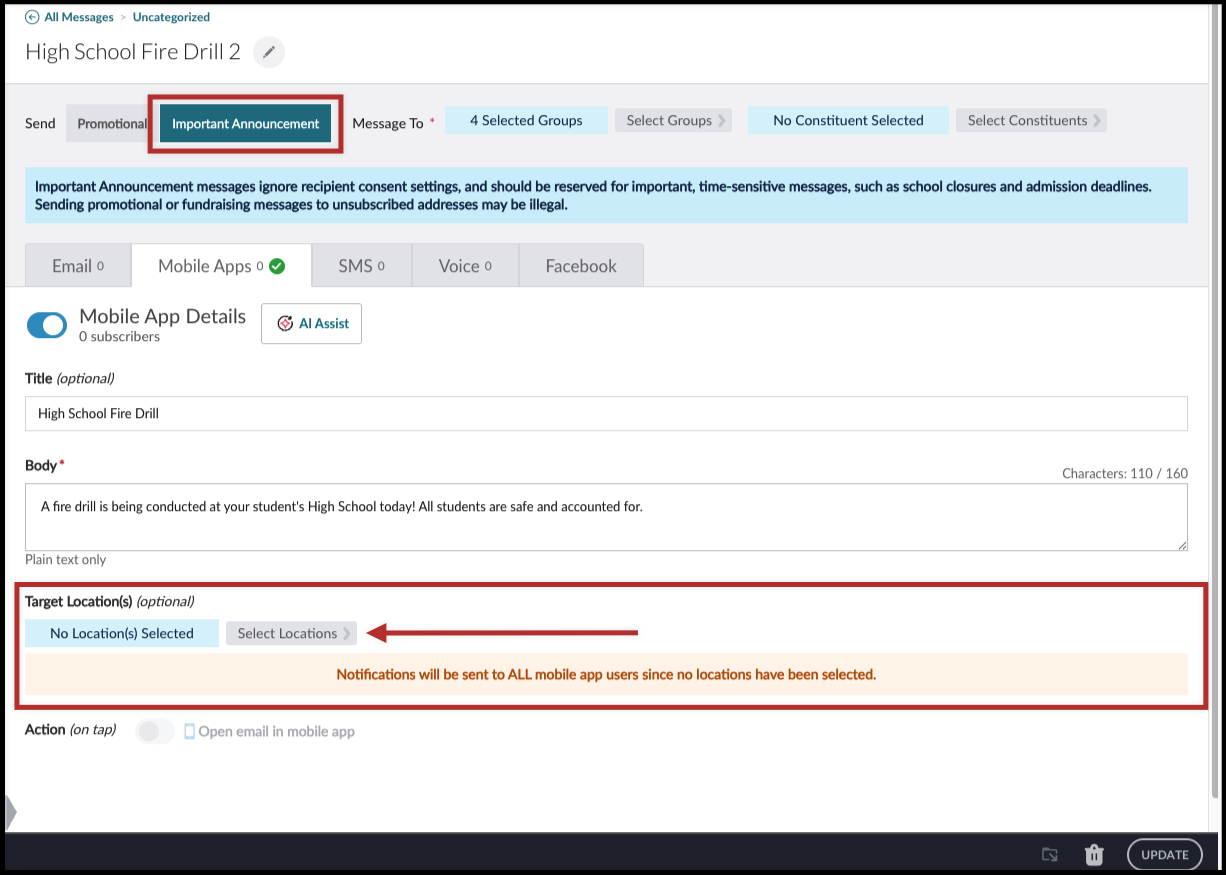Open Uncategorized breadcrumb link
Screen dimensions: 1226x875
point(171,17)
